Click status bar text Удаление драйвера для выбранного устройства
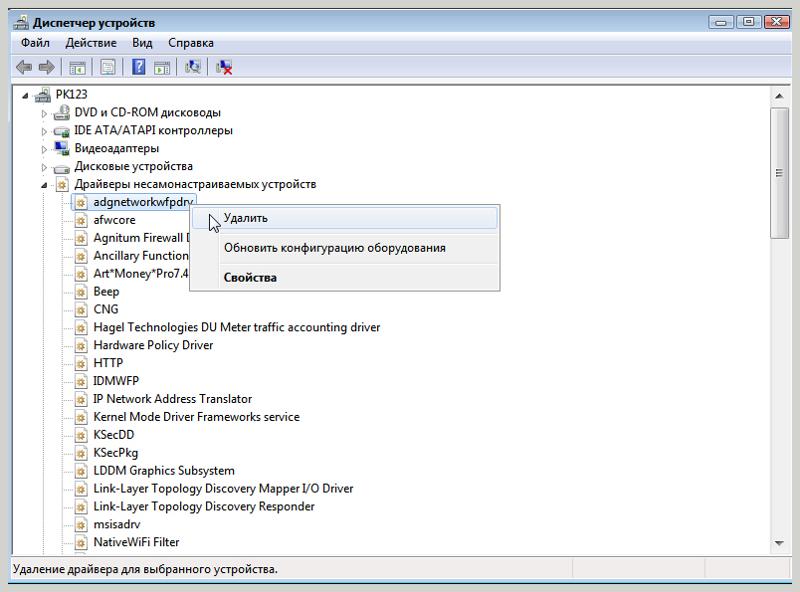This screenshot has width=800, height=592. pyautogui.click(x=145, y=569)
